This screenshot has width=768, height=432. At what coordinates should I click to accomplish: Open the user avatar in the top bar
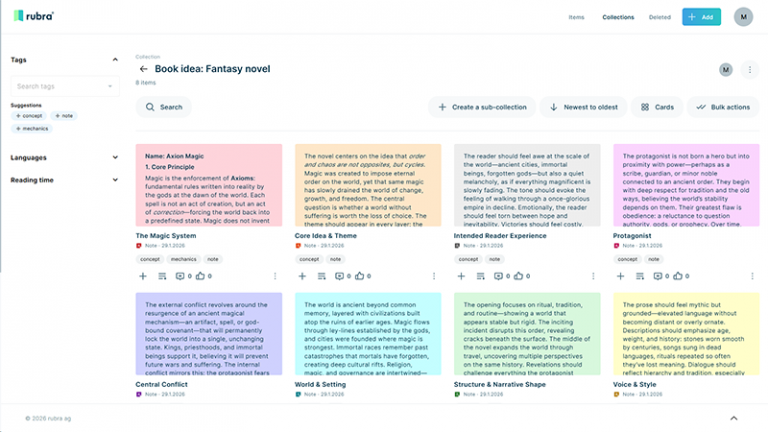coord(743,17)
